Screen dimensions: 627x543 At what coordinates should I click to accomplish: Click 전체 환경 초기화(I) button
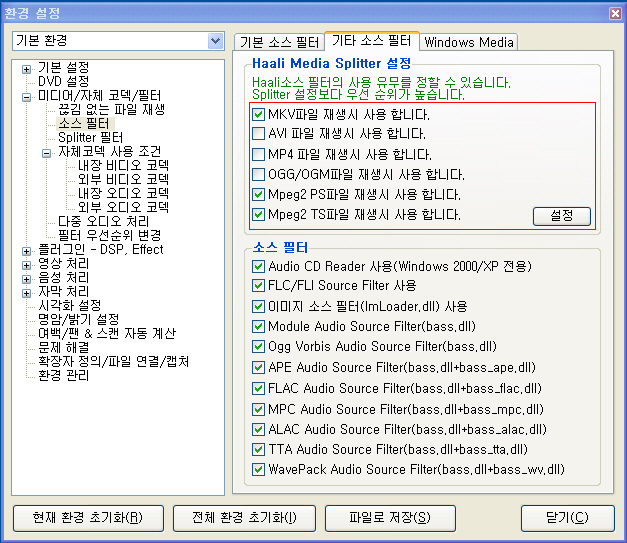pos(244,518)
